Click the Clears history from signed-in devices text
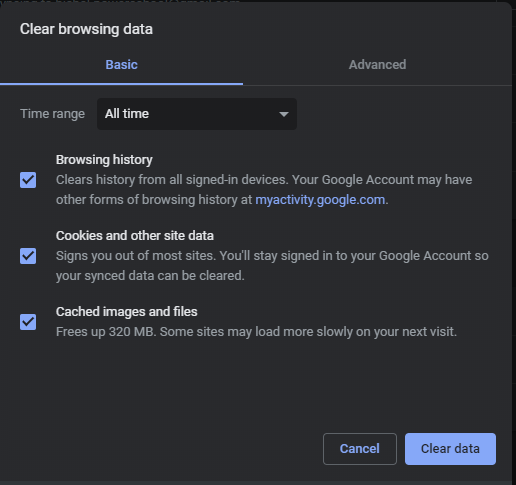 click(264, 190)
